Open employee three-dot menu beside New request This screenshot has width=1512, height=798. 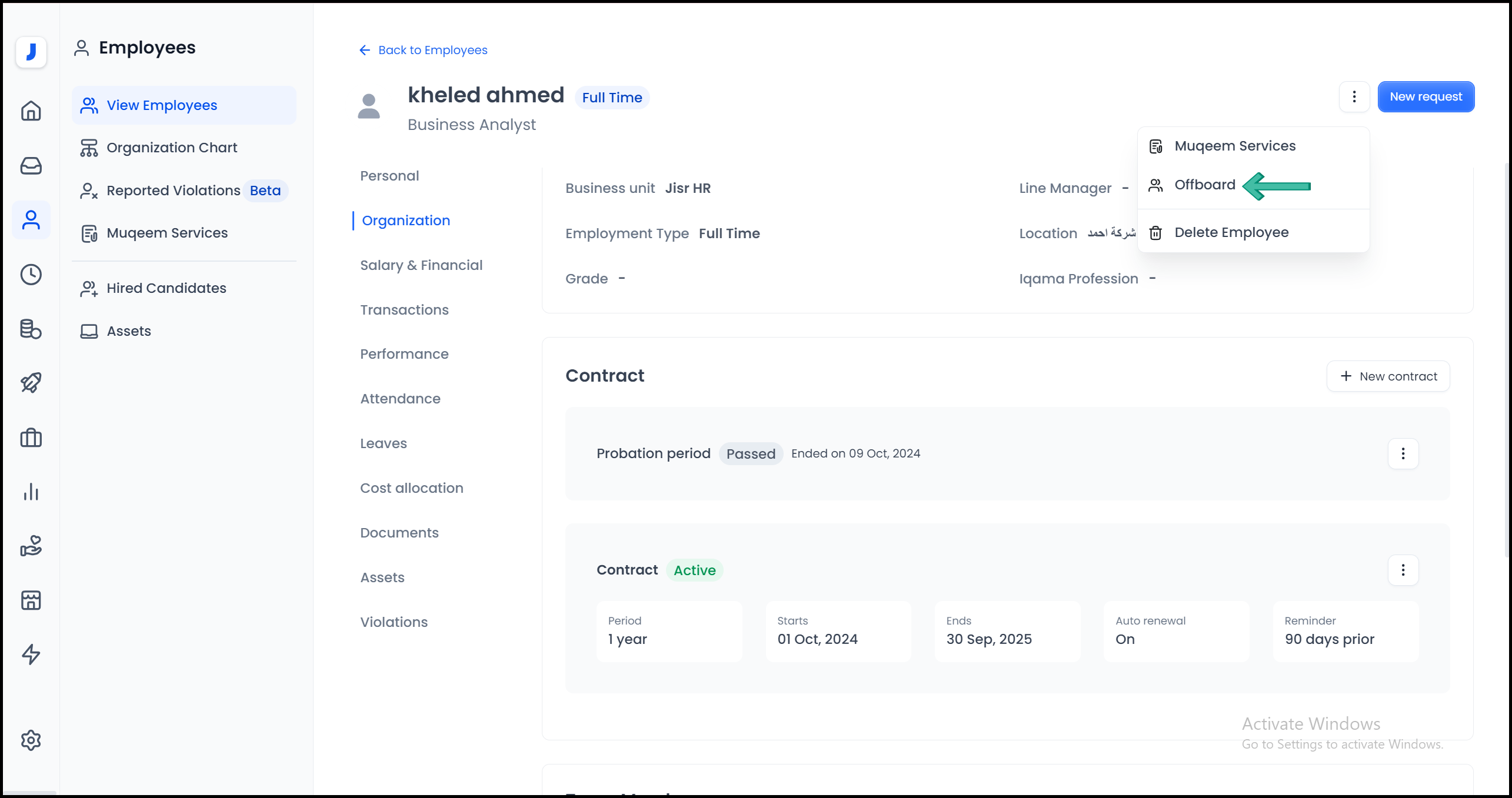pos(1354,96)
